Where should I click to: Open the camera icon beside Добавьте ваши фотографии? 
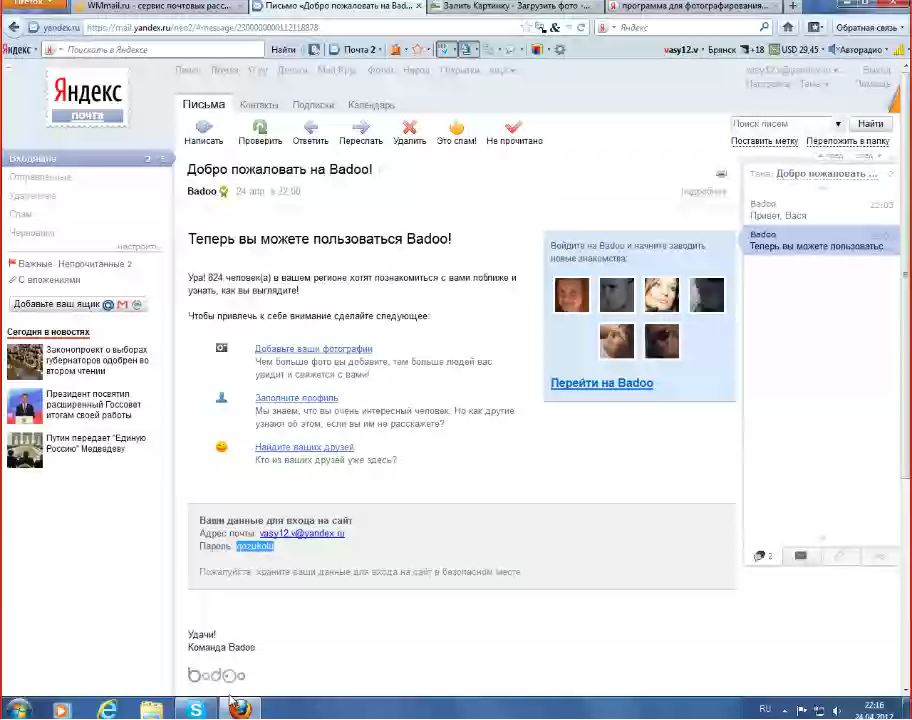222,348
